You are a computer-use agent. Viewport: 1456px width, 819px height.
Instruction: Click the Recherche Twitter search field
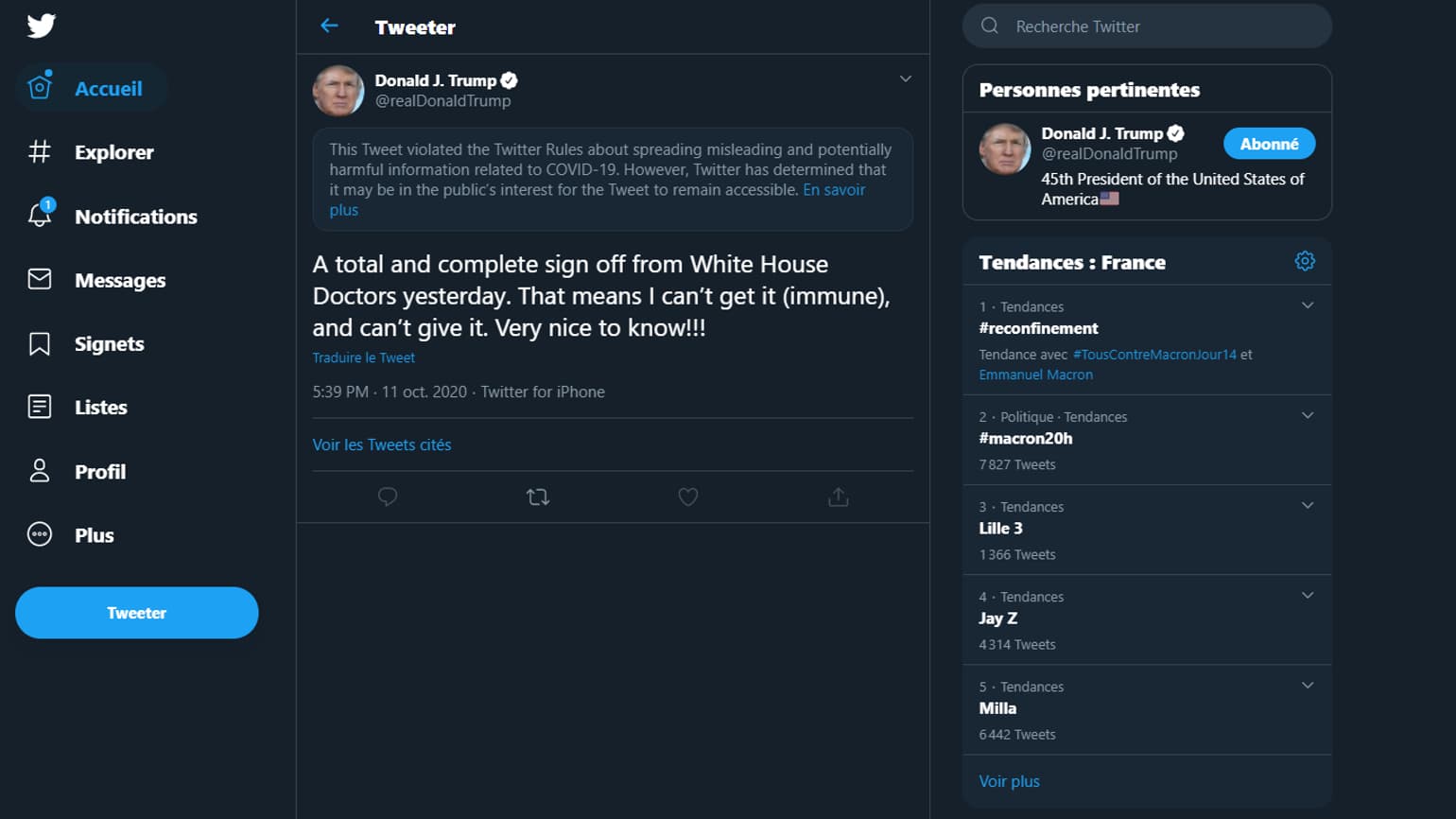point(1147,26)
